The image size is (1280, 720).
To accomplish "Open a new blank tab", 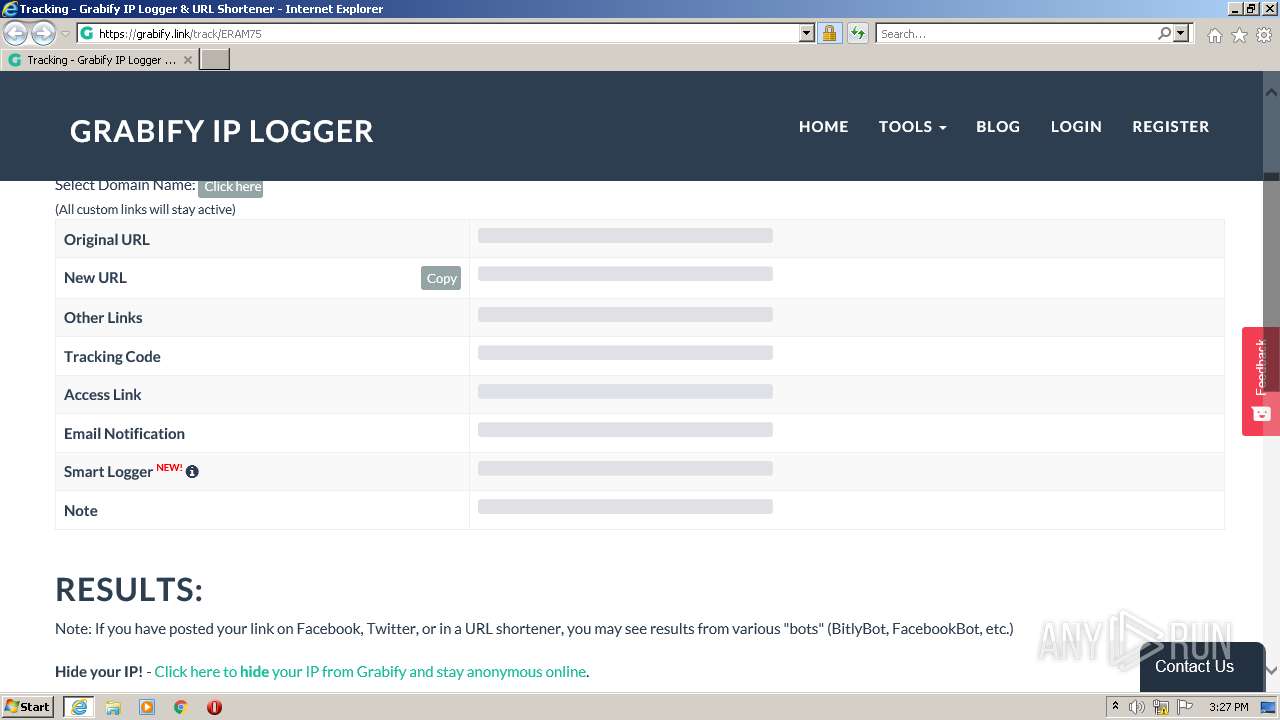I will [x=215, y=60].
